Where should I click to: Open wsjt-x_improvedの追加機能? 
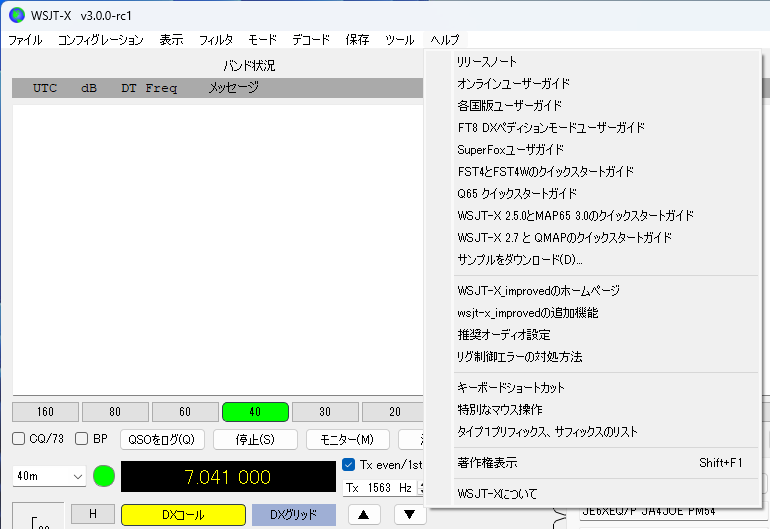click(593, 313)
